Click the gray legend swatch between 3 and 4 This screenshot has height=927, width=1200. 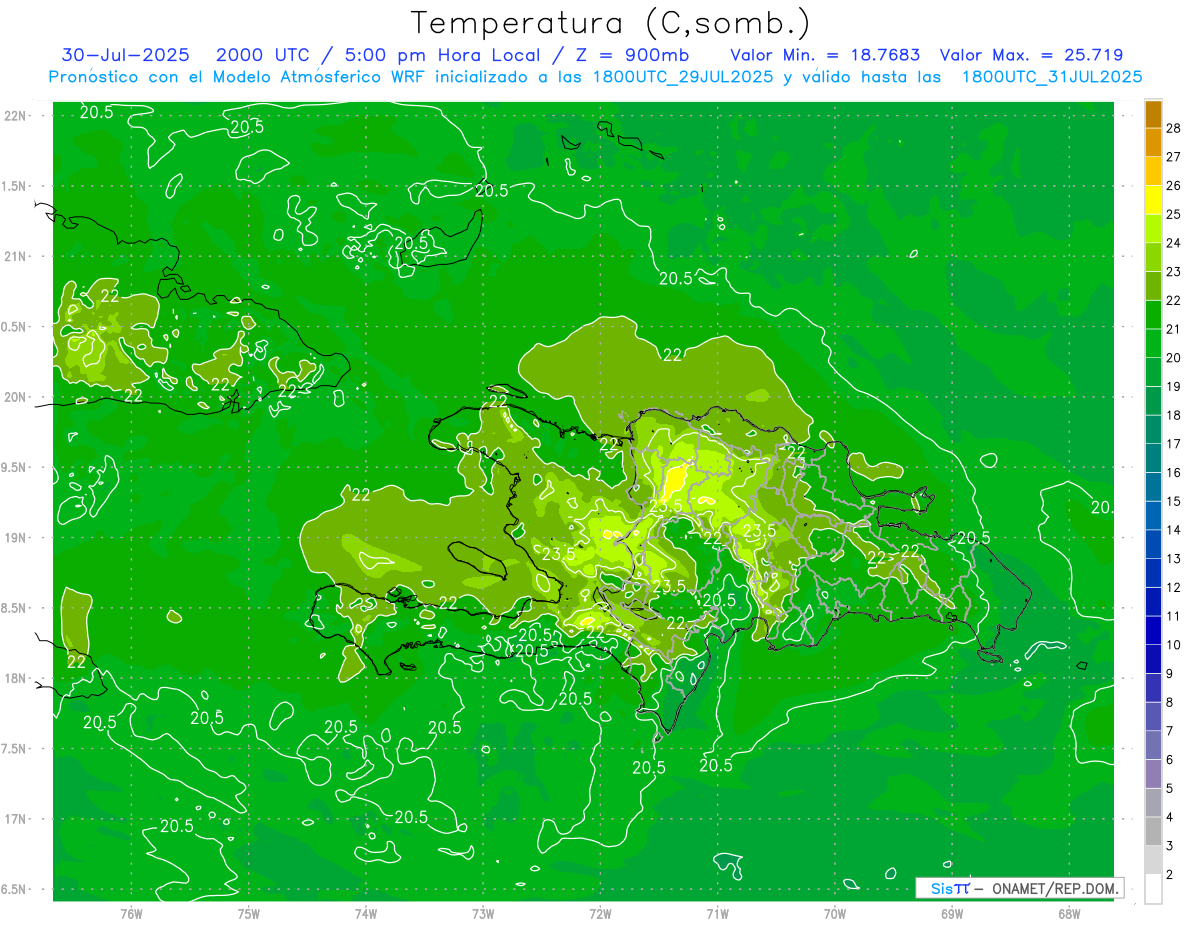1153,831
